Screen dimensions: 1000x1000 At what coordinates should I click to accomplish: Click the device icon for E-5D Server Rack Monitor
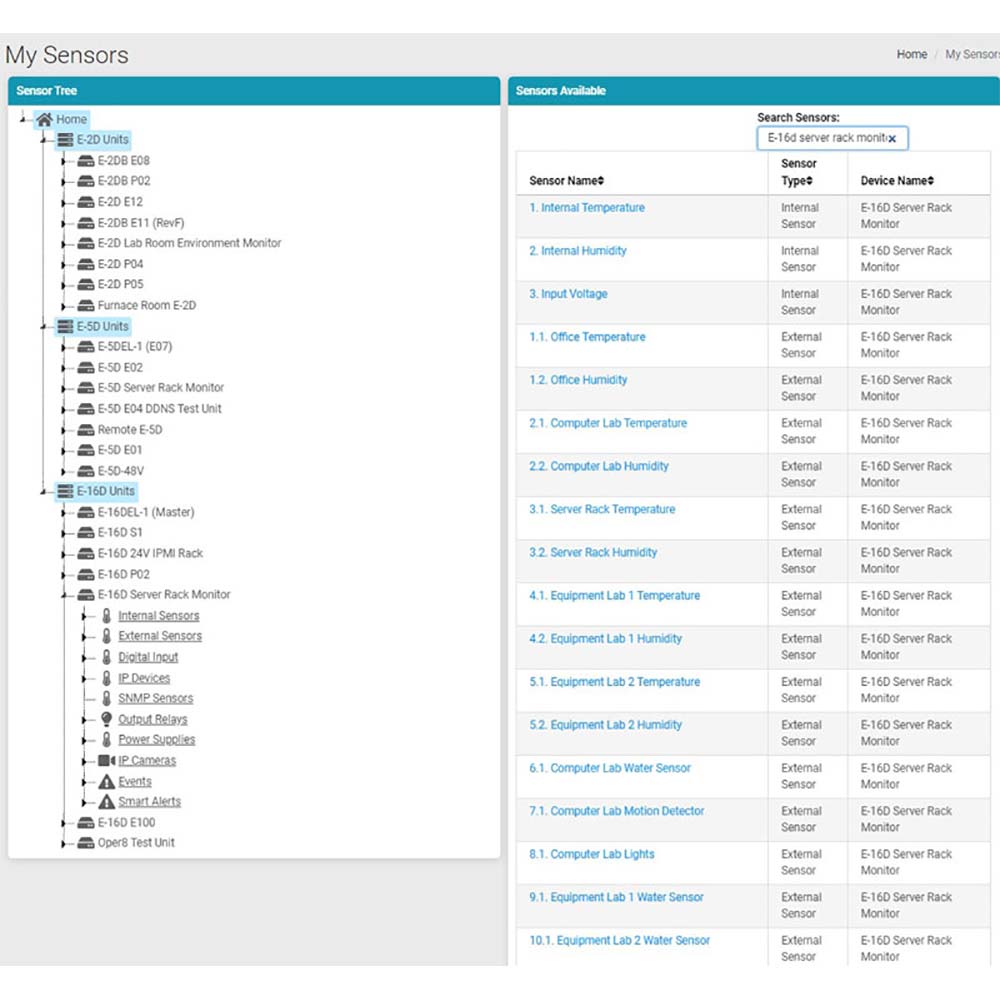pos(85,388)
